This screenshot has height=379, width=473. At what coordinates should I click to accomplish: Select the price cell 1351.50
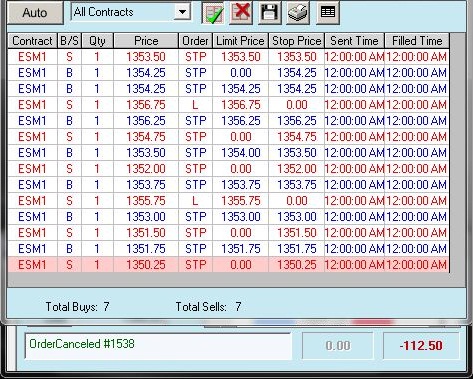146,233
